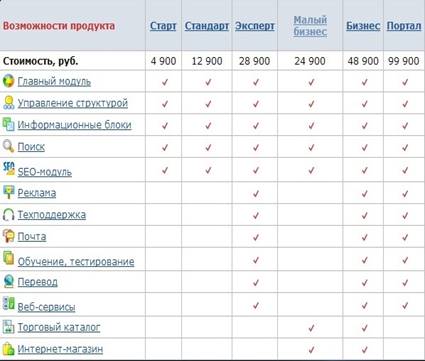The height and width of the screenshot is (361, 425).
Task: Open the Реклама module link
Action: click(37, 193)
